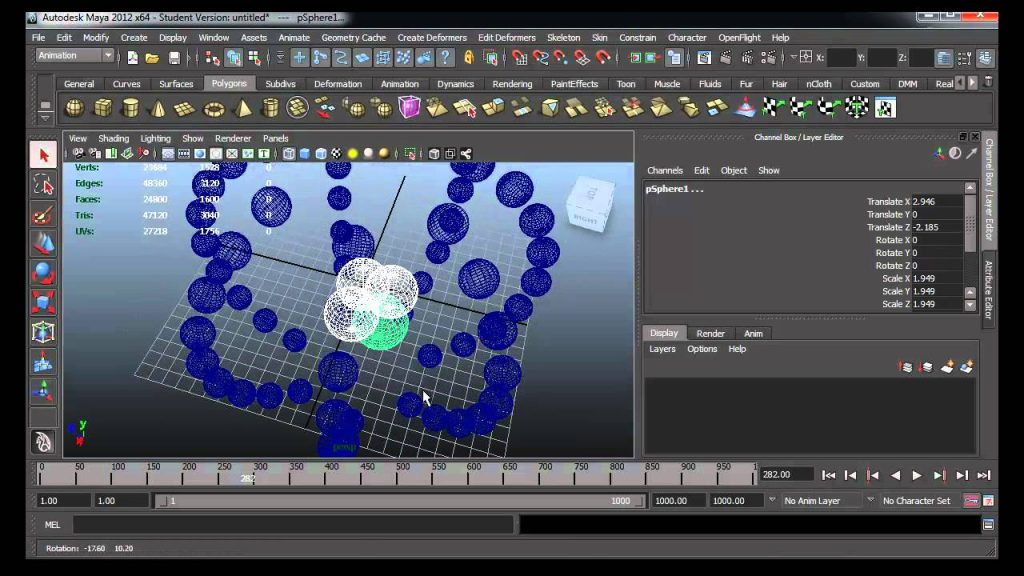Create a polygon cylinder from shelf
1024x576 pixels.
(131, 108)
